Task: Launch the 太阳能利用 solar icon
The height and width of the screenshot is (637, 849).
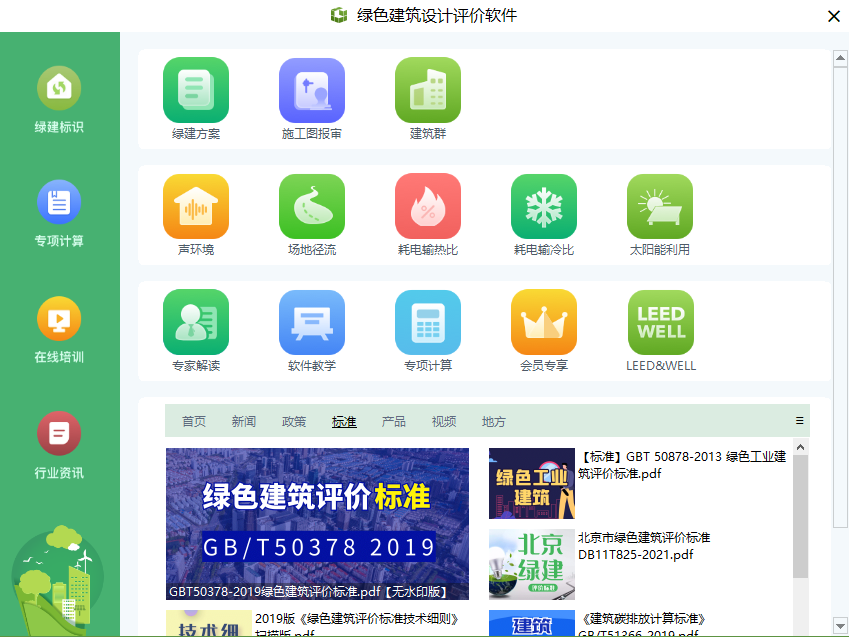Action: [x=660, y=207]
